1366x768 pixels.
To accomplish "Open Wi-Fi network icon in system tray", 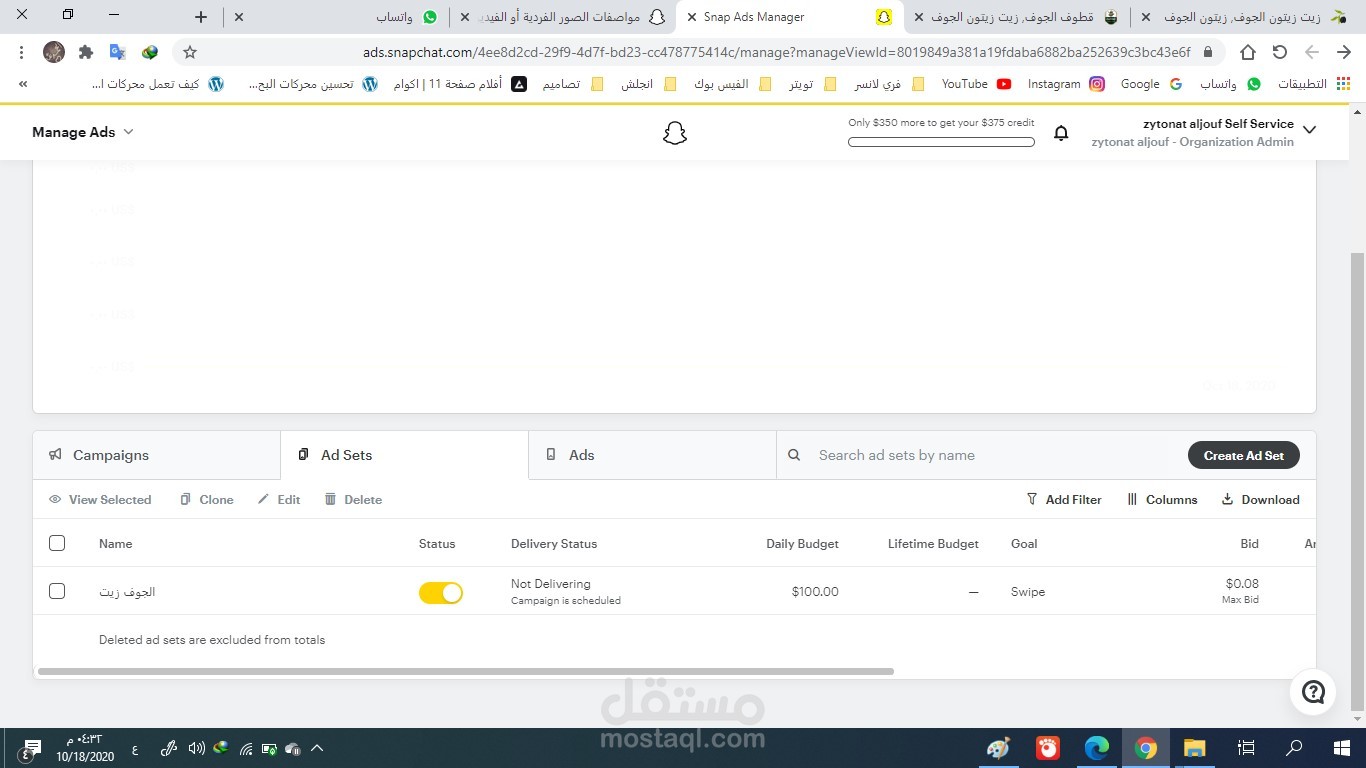I will point(246,748).
